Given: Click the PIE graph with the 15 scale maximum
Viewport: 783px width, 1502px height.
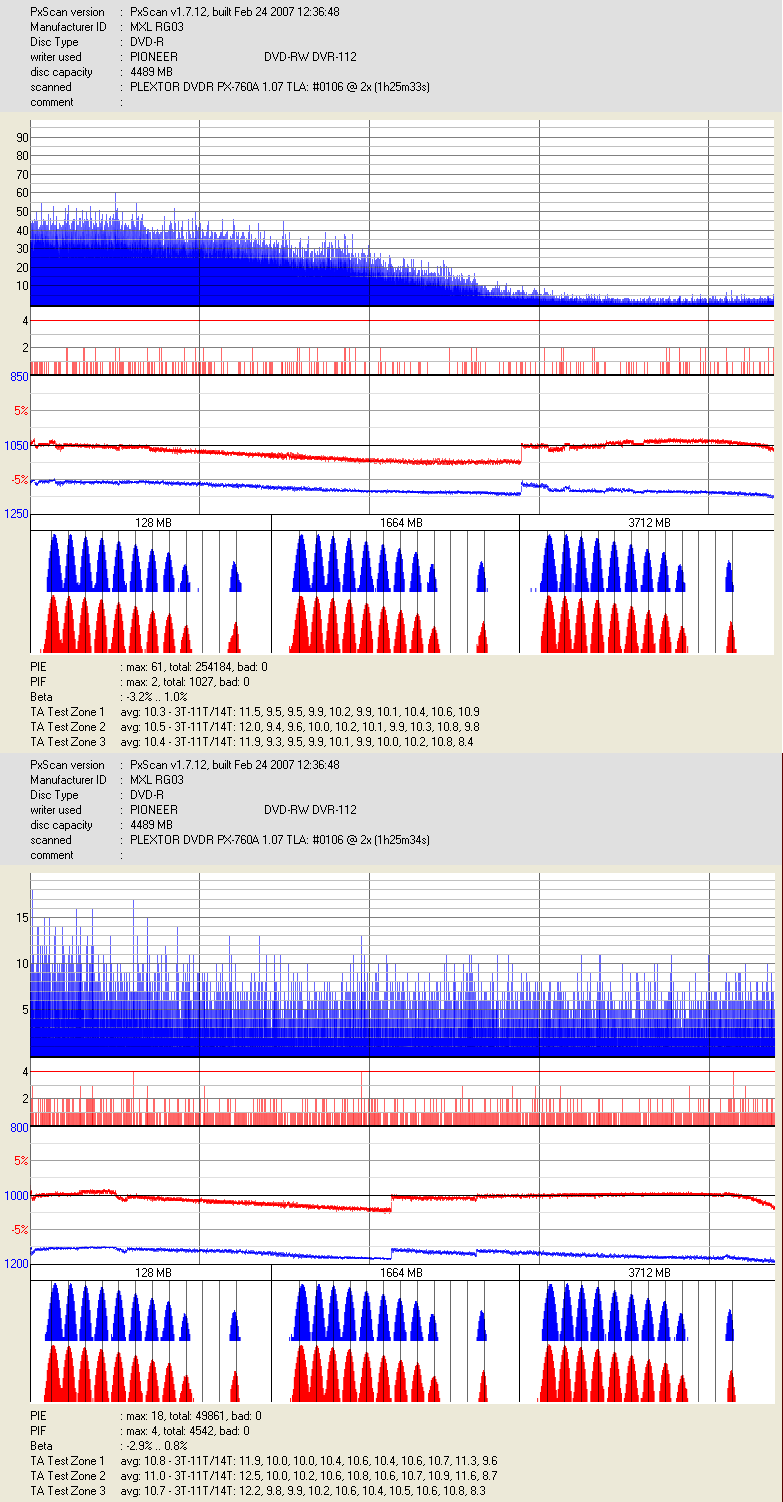Looking at the screenshot, I should pos(402,964).
